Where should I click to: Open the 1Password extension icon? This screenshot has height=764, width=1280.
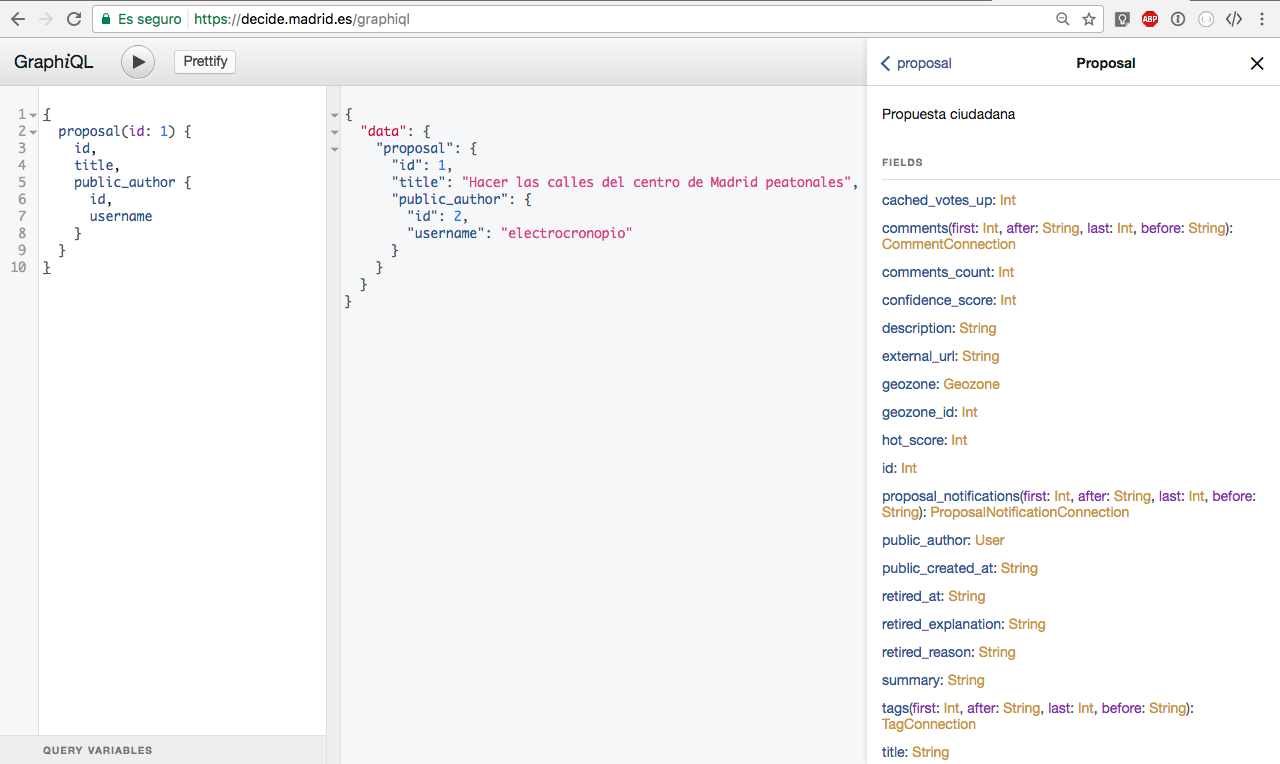pos(1178,18)
